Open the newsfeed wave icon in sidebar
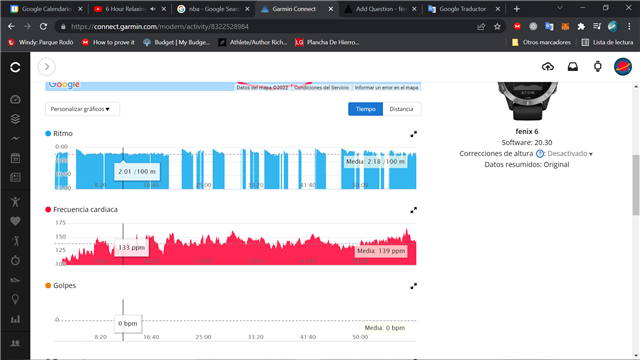Image resolution: width=640 pixels, height=360 pixels. (x=15, y=138)
